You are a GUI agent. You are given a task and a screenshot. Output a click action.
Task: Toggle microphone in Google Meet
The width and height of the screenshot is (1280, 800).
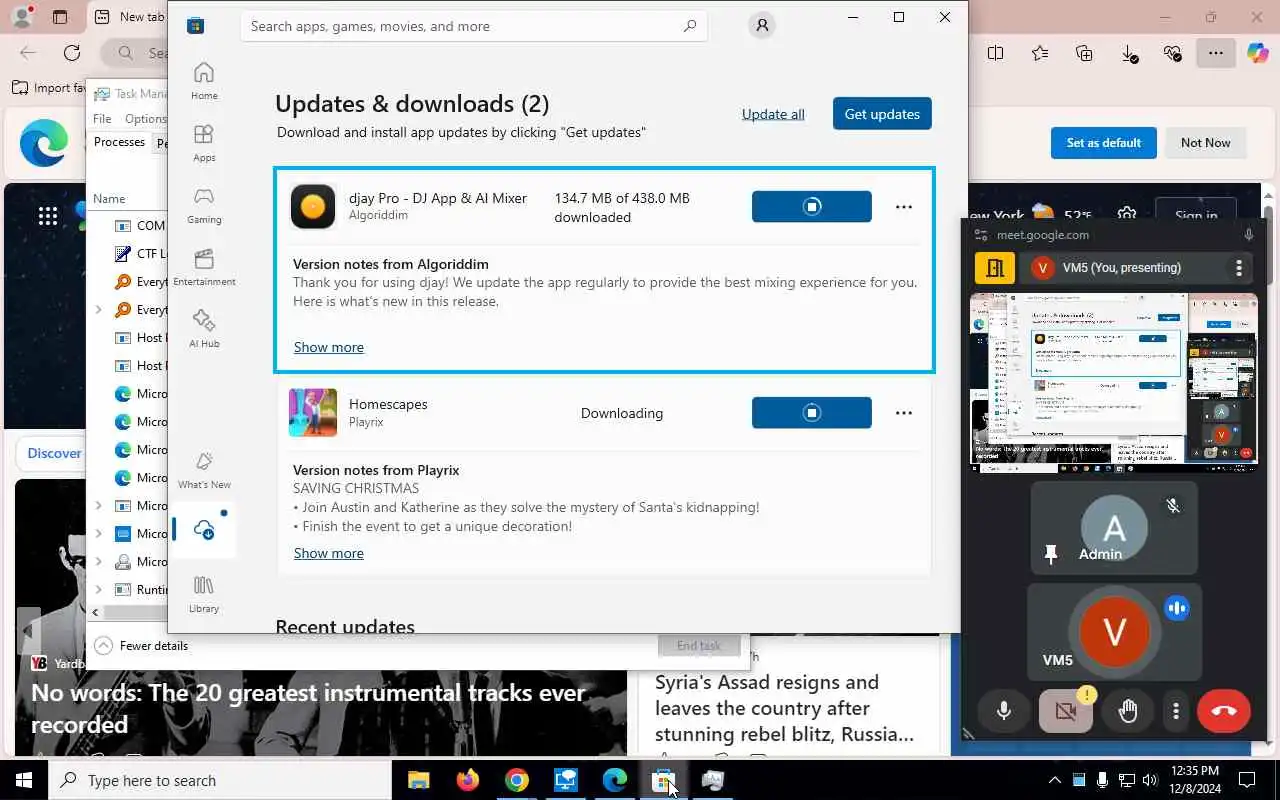coord(1004,711)
